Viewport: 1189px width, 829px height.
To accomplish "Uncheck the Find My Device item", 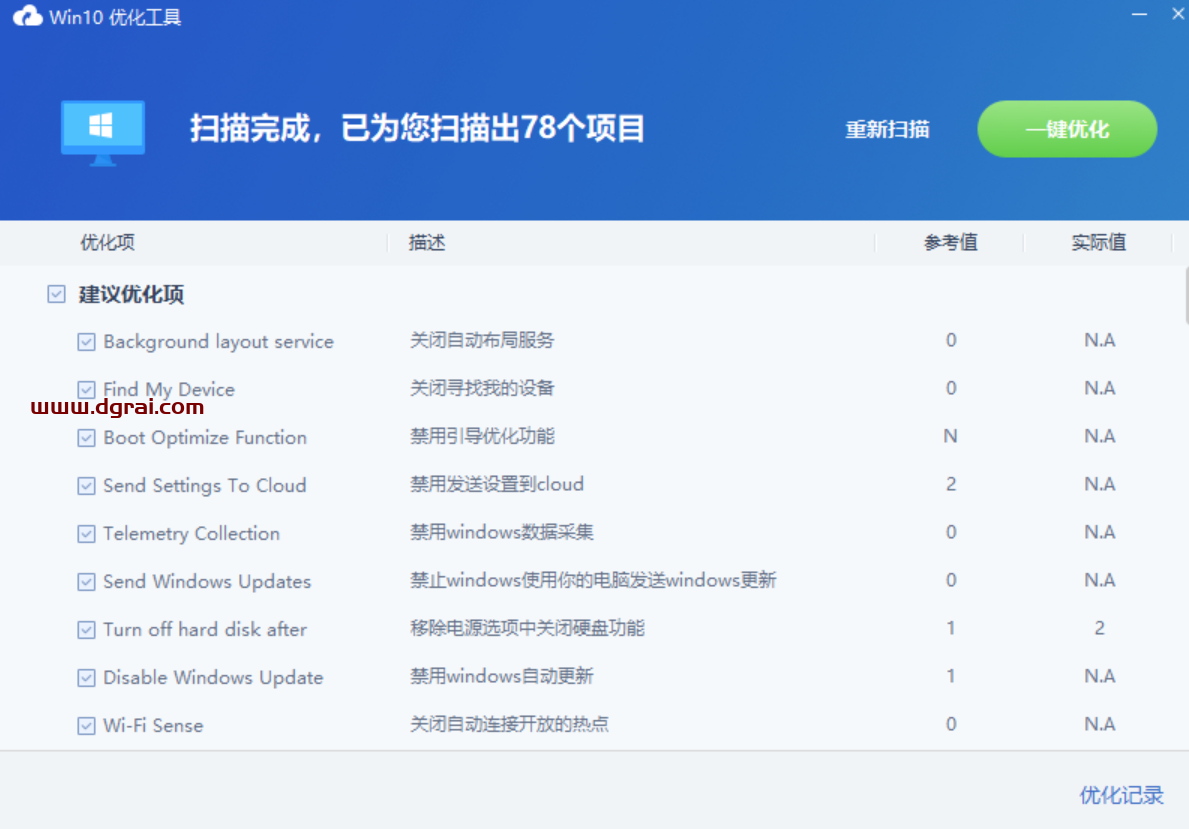I will click(86, 389).
